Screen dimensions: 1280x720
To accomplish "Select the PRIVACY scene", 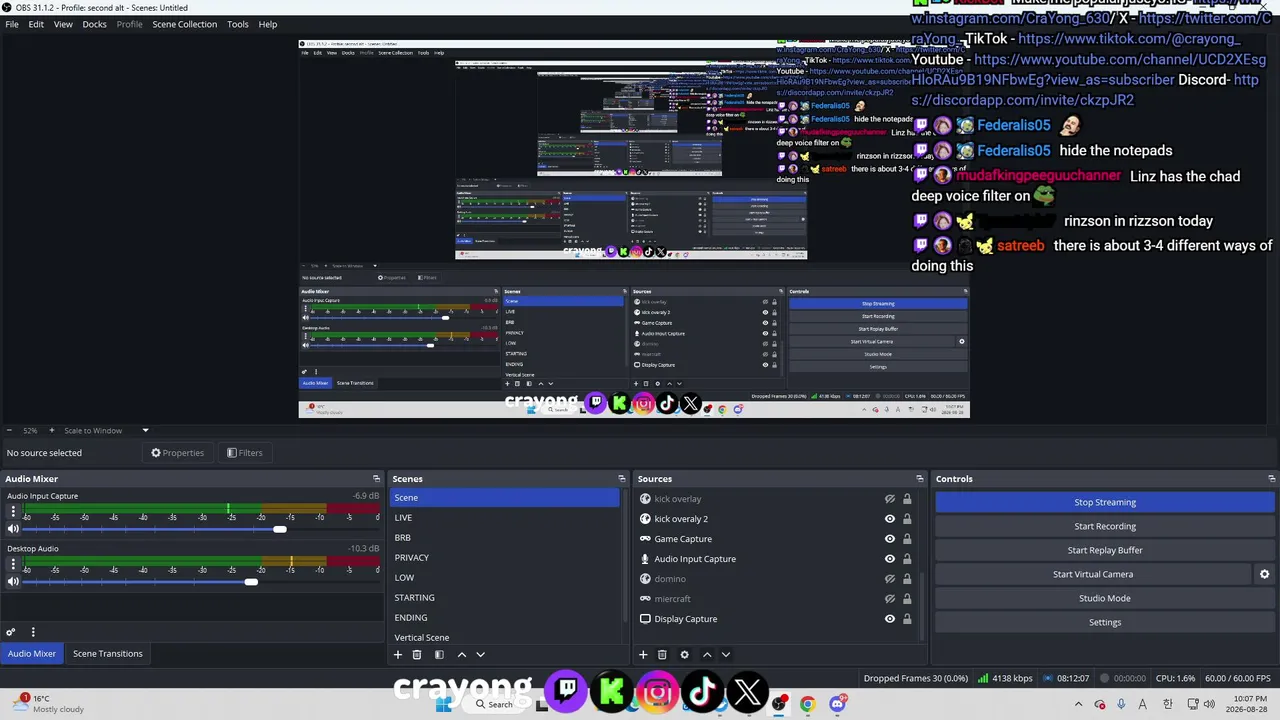I will point(505,558).
